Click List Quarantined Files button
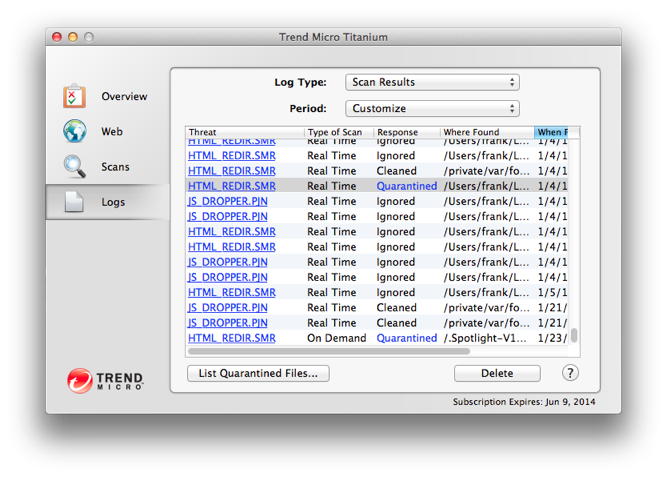Viewport: 667px width, 477px height. (258, 373)
